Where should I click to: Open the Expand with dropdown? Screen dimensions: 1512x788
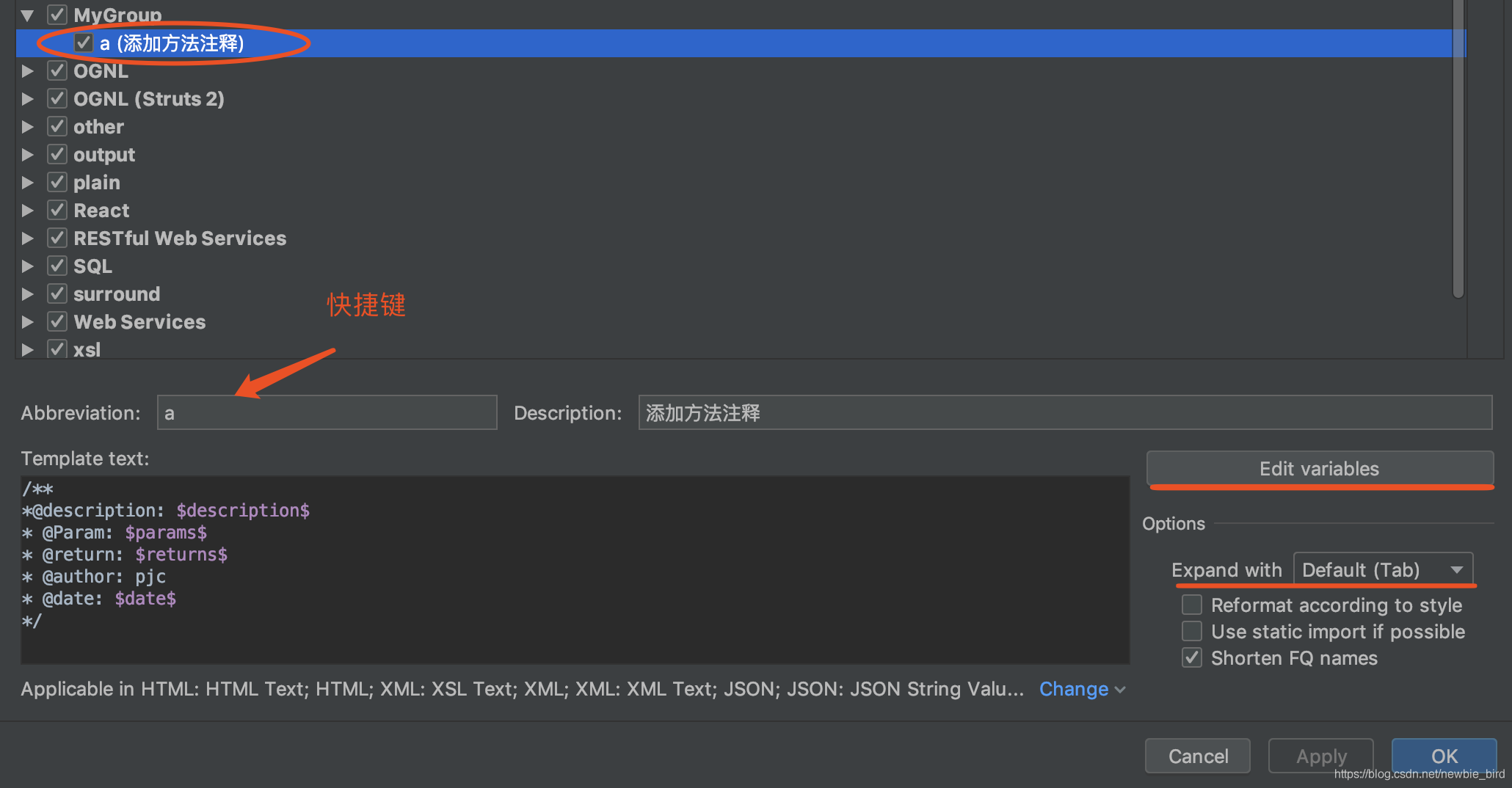[x=1383, y=570]
